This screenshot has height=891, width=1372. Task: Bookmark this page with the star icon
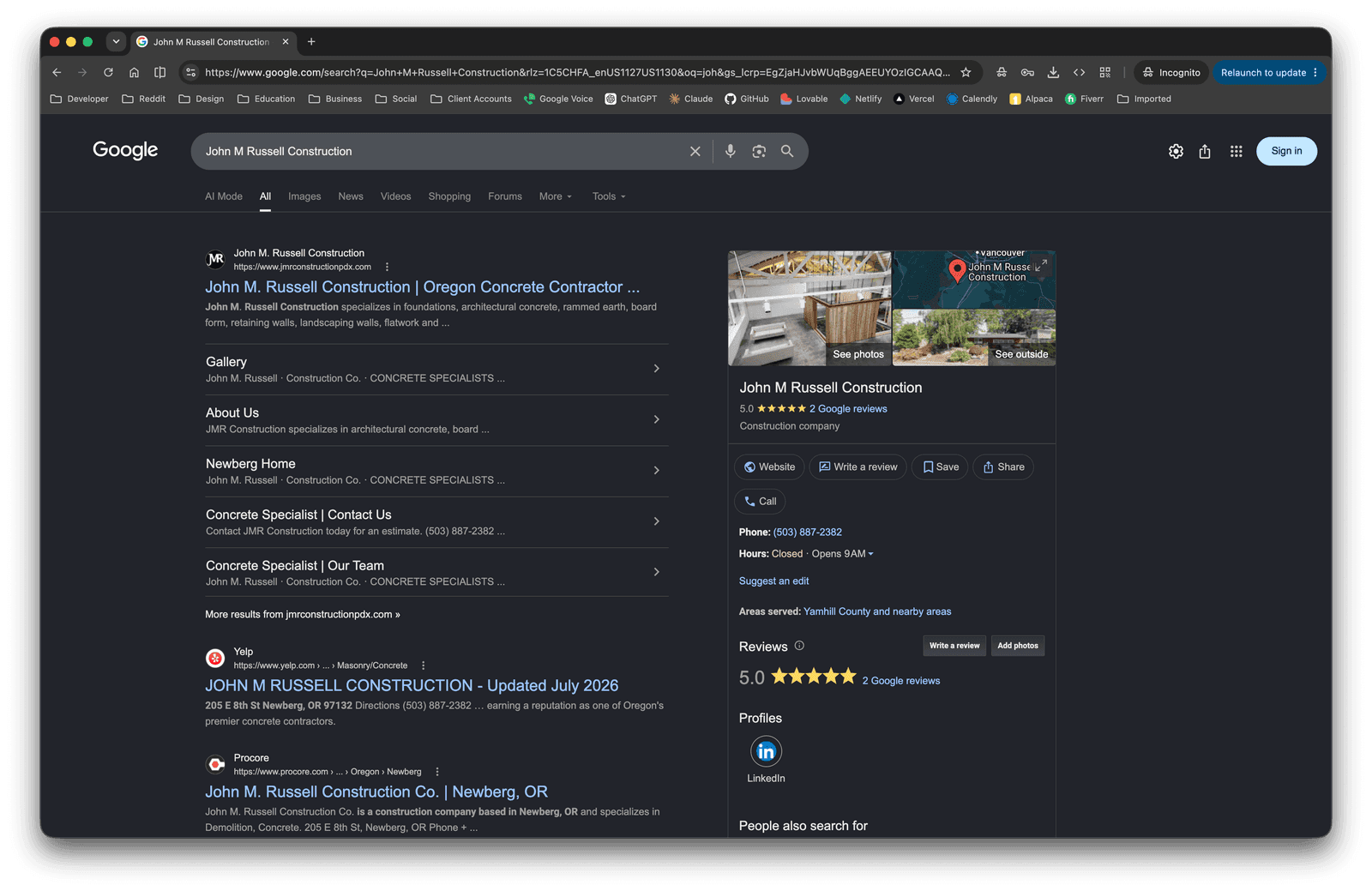pos(966,73)
